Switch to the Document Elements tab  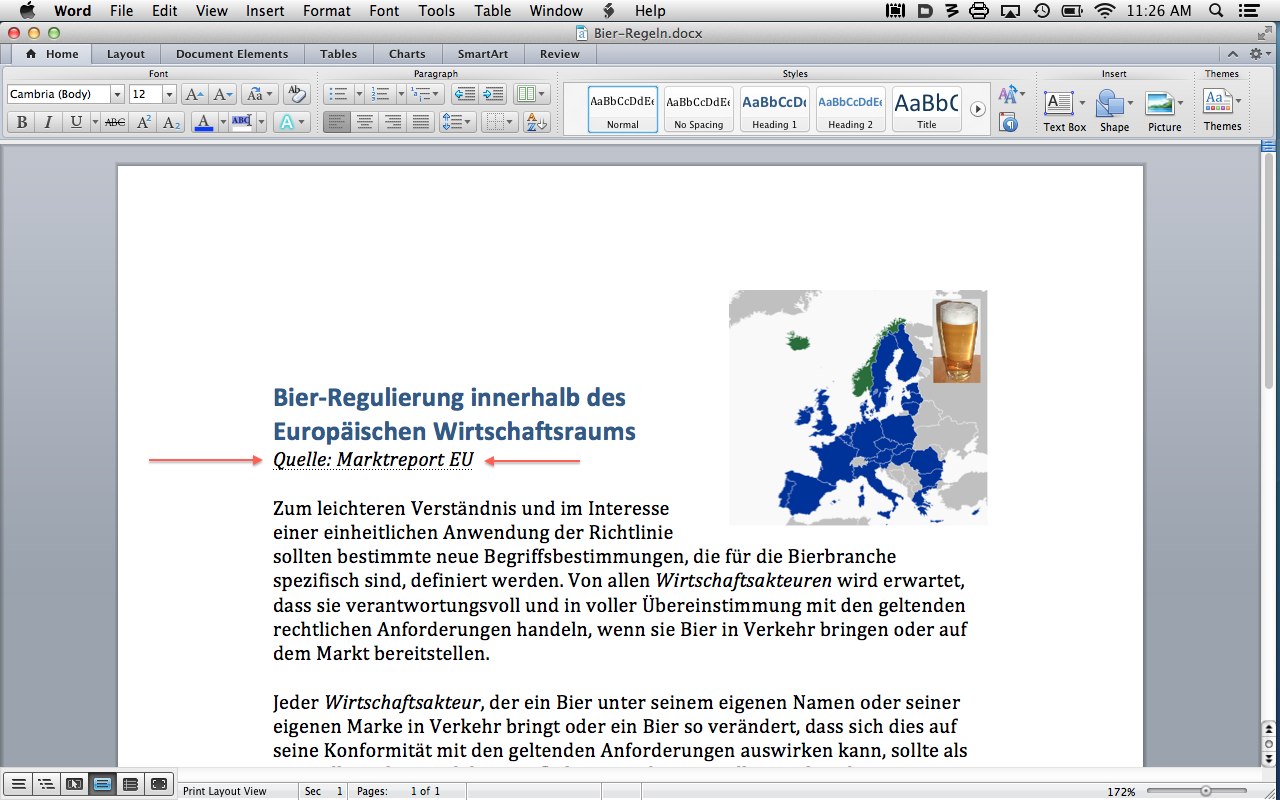click(232, 54)
